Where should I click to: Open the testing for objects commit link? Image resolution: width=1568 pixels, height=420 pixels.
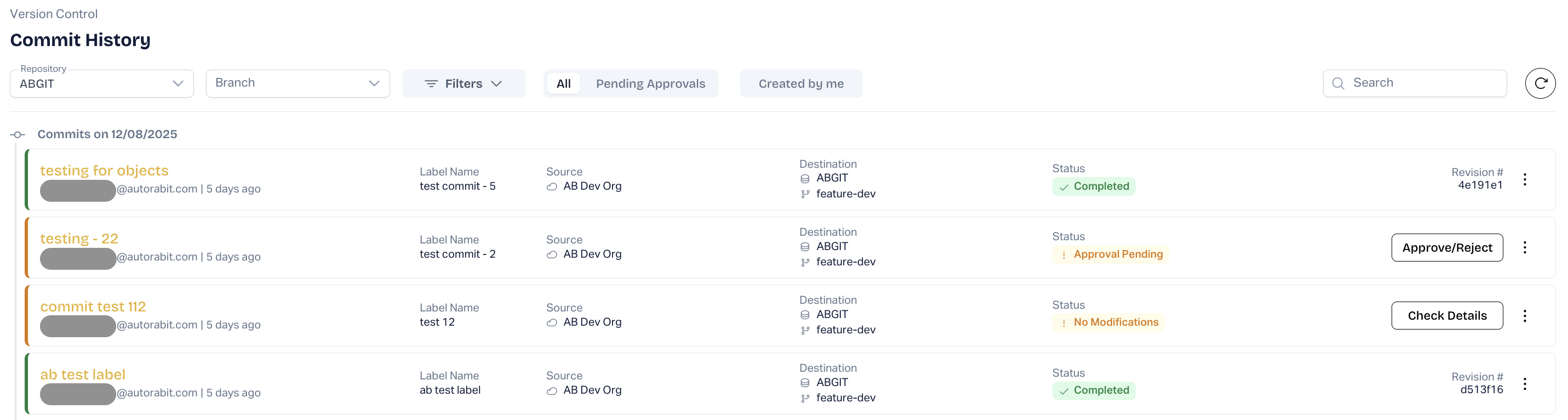coord(104,171)
